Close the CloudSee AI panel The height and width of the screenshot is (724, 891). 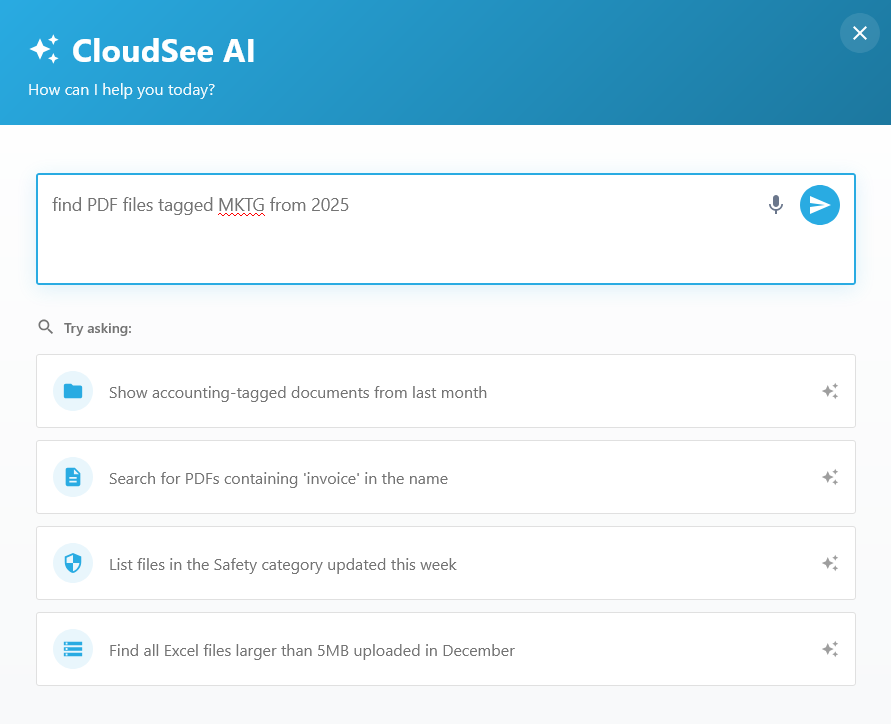tap(859, 33)
